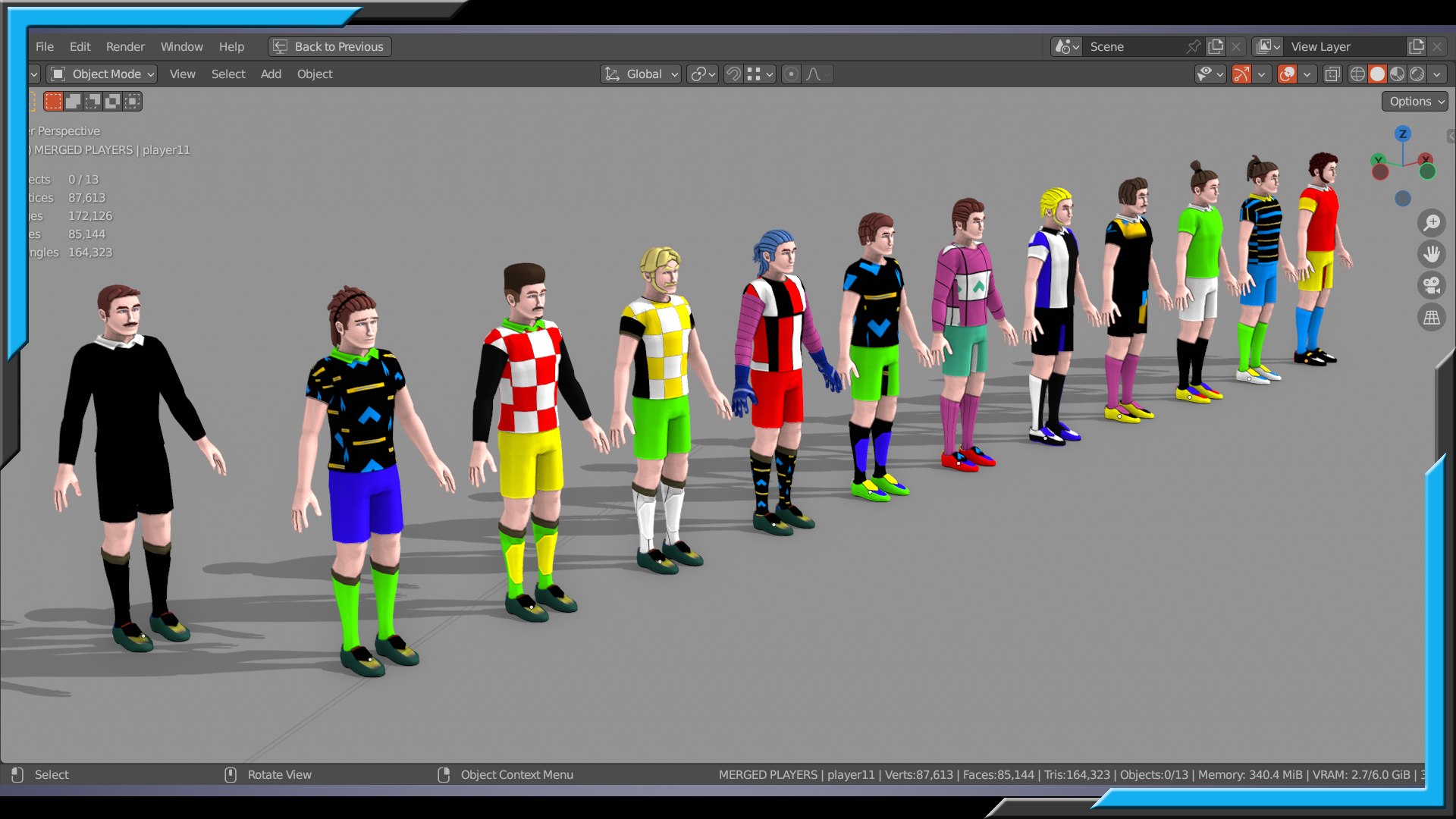Select the 'Intersect selection' mode icon
This screenshot has height=819, width=1456.
click(132, 101)
